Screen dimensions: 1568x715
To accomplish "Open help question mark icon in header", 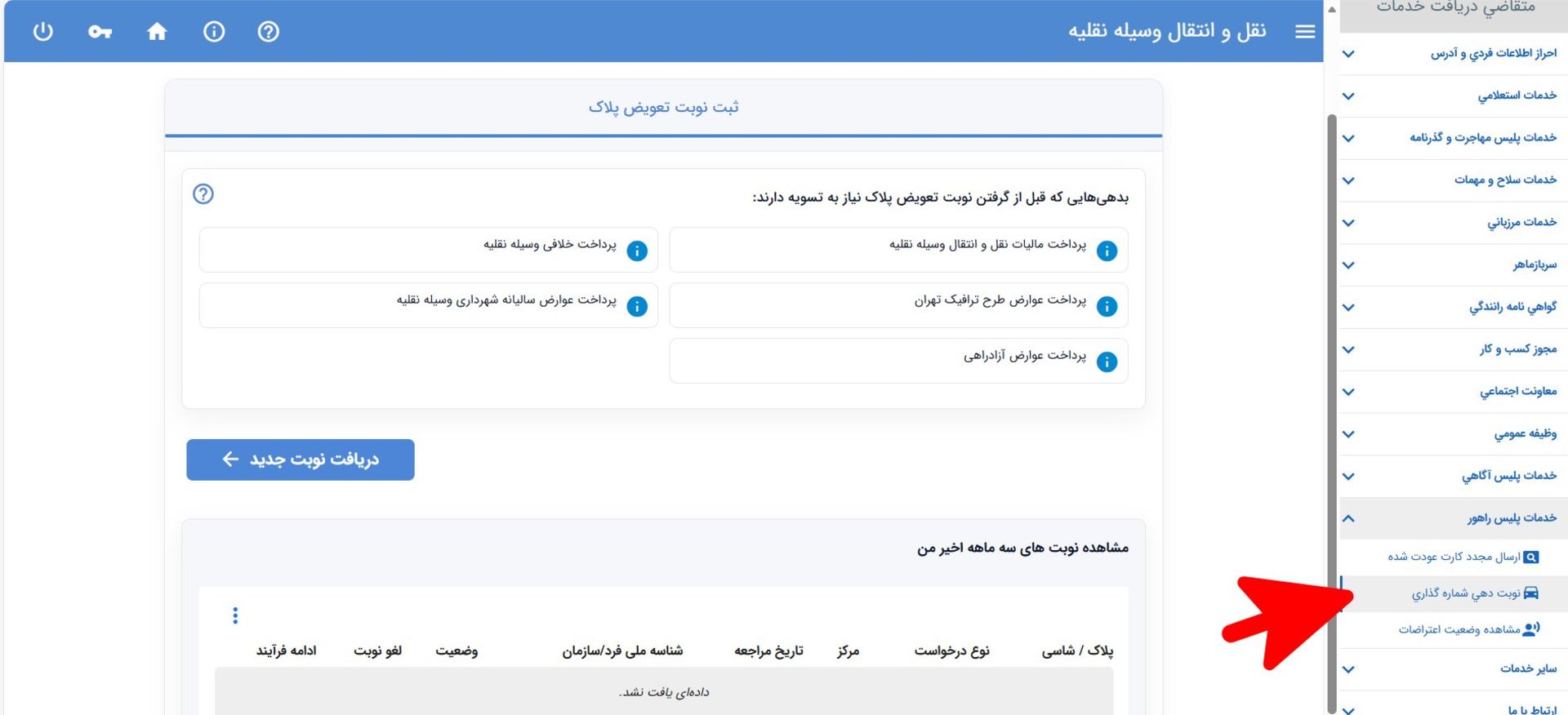I will [x=269, y=32].
